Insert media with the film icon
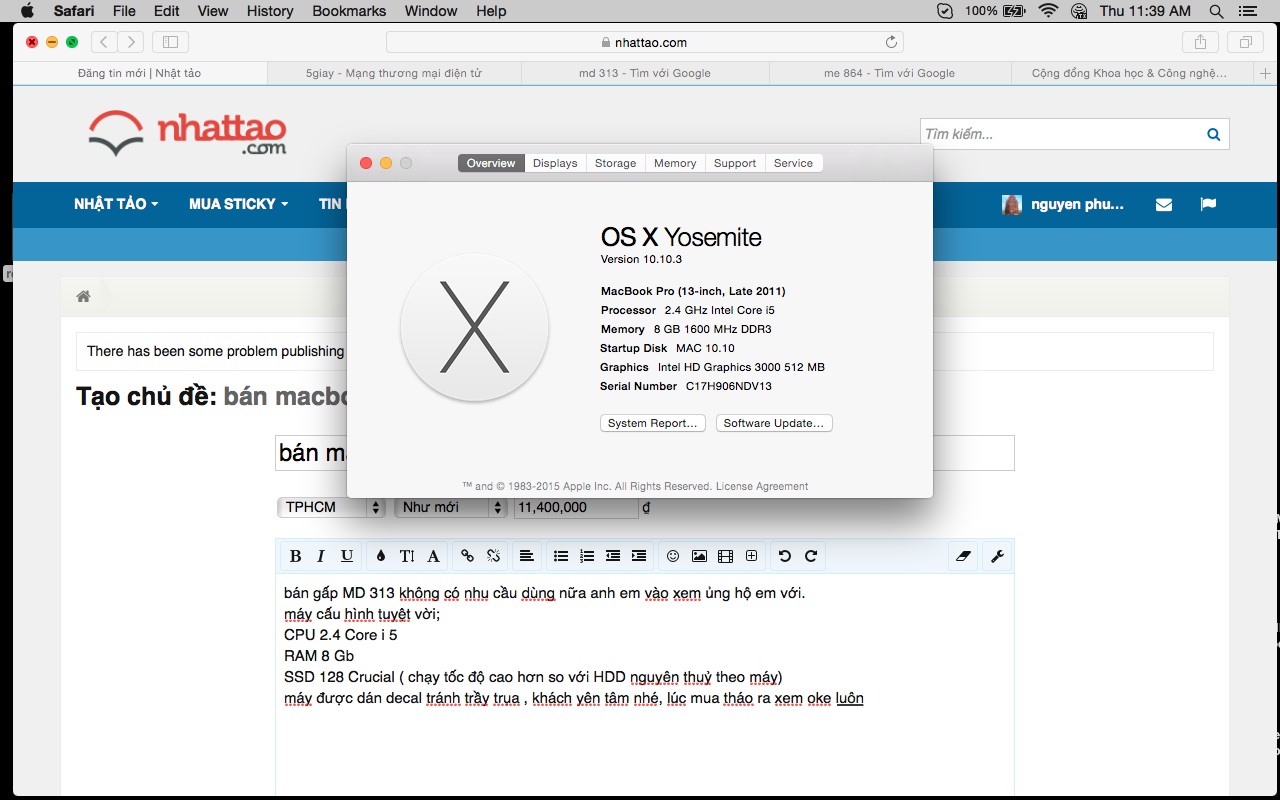This screenshot has height=800, width=1280. pos(725,556)
